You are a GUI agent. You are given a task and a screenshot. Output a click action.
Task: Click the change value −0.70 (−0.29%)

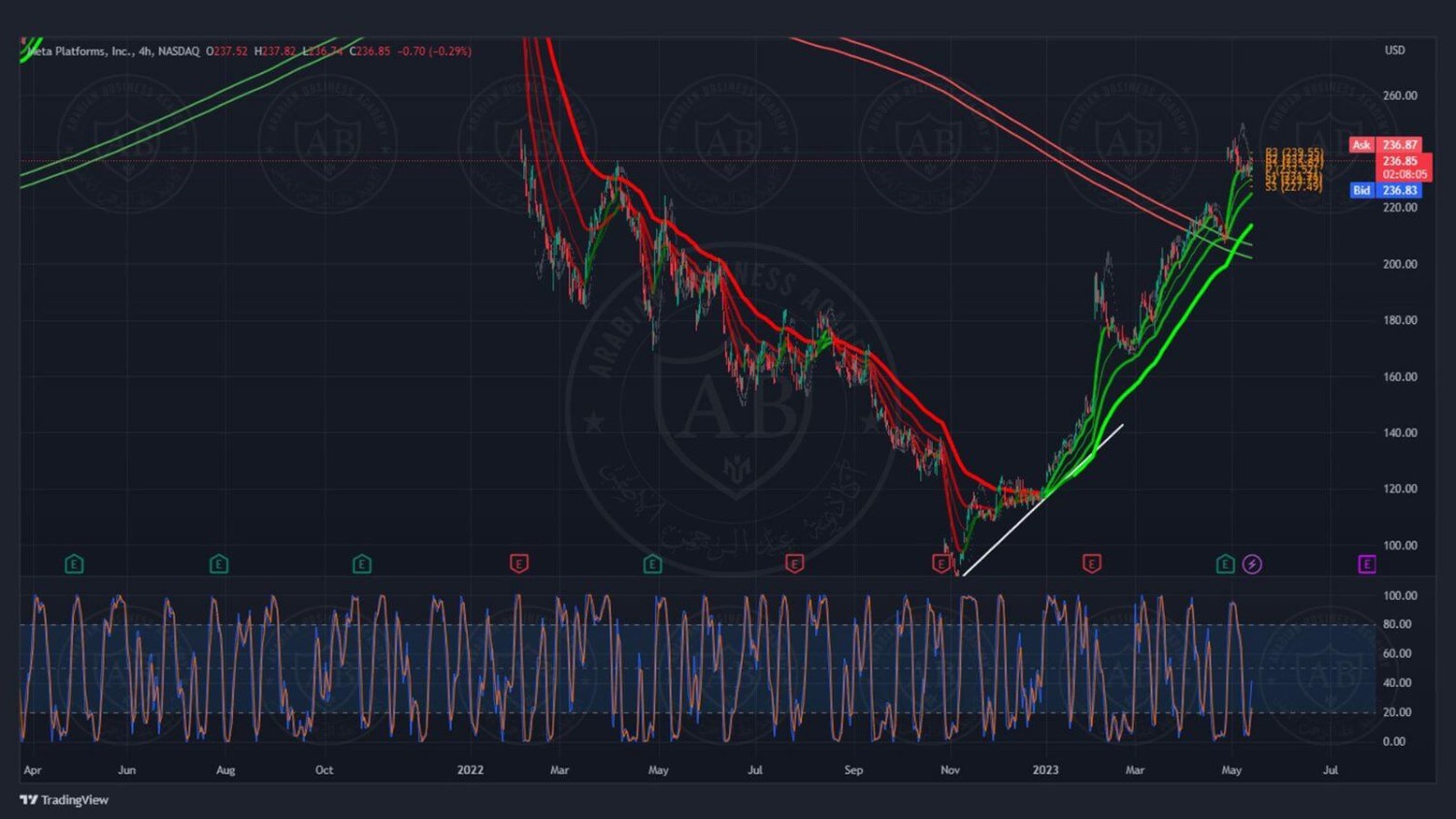point(435,51)
